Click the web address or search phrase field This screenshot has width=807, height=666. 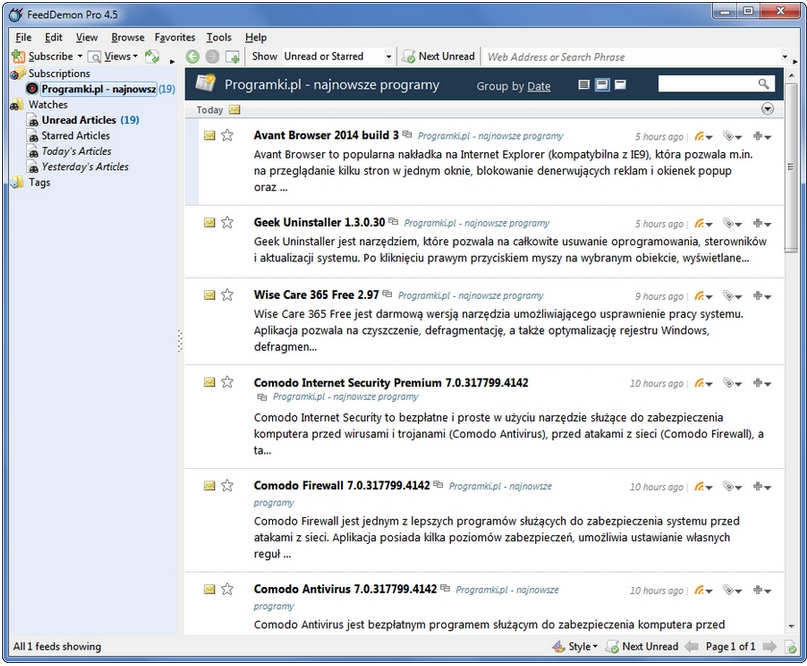pyautogui.click(x=632, y=57)
